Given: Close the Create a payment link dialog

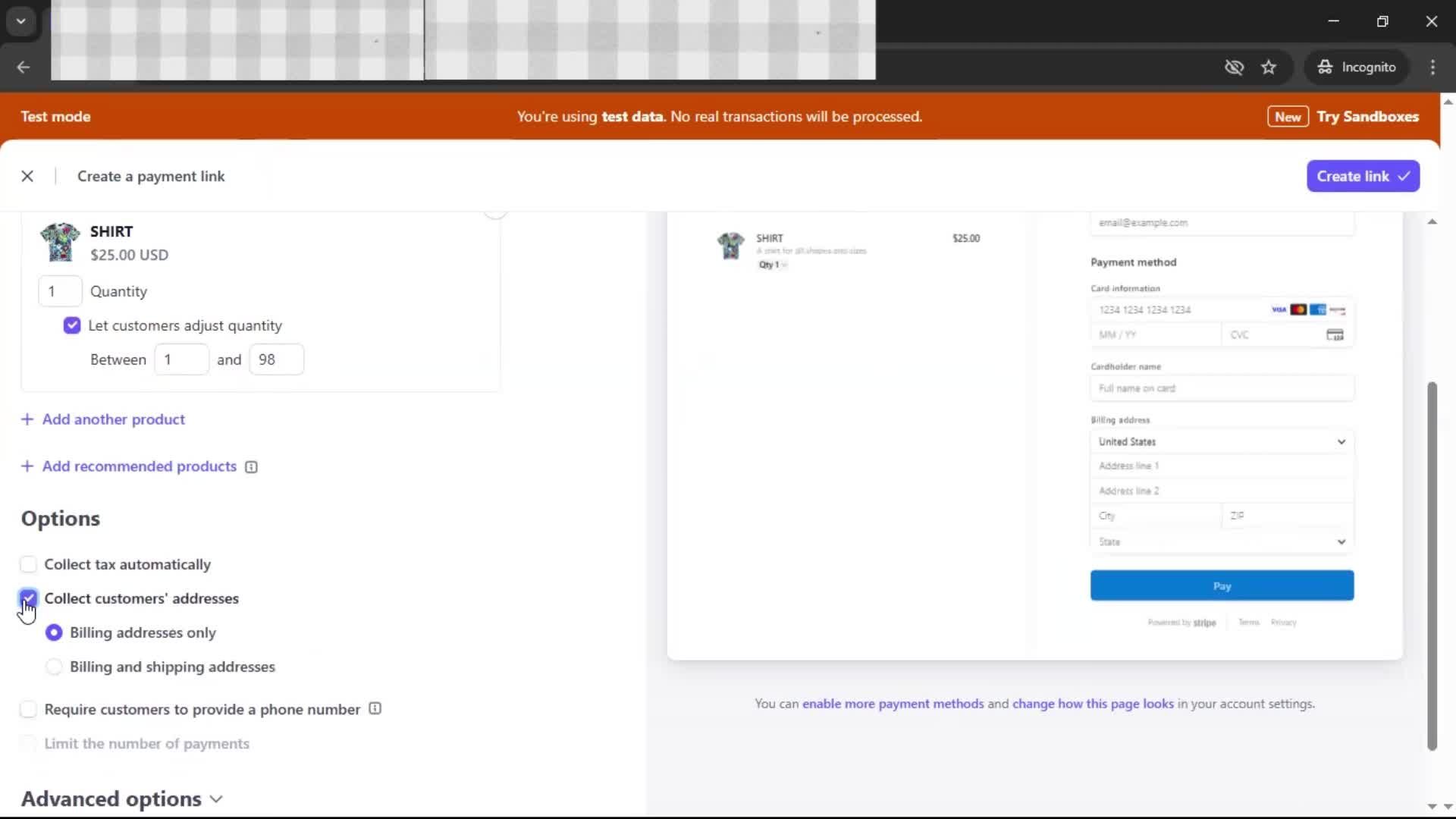Looking at the screenshot, I should tap(27, 176).
